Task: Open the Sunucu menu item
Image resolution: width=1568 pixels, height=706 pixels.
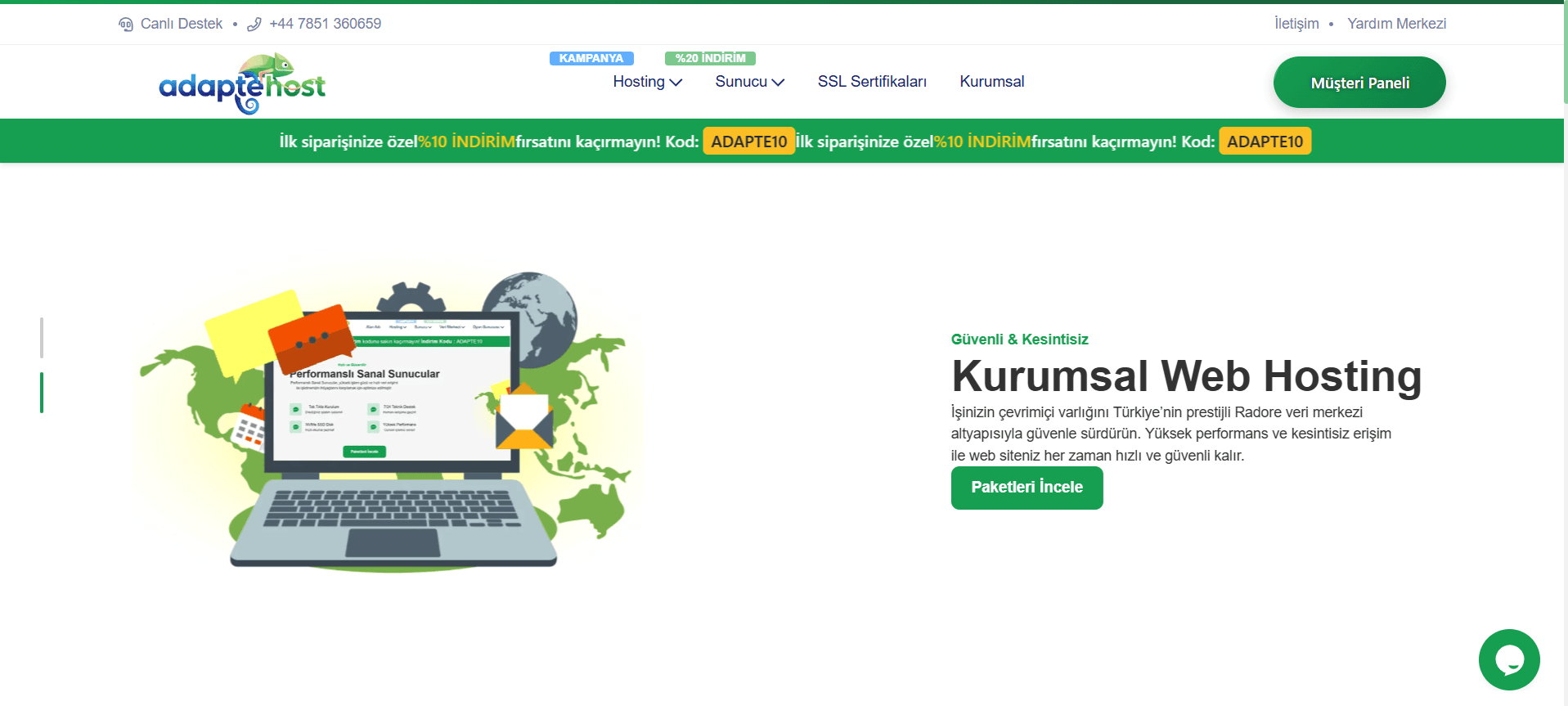Action: (741, 82)
